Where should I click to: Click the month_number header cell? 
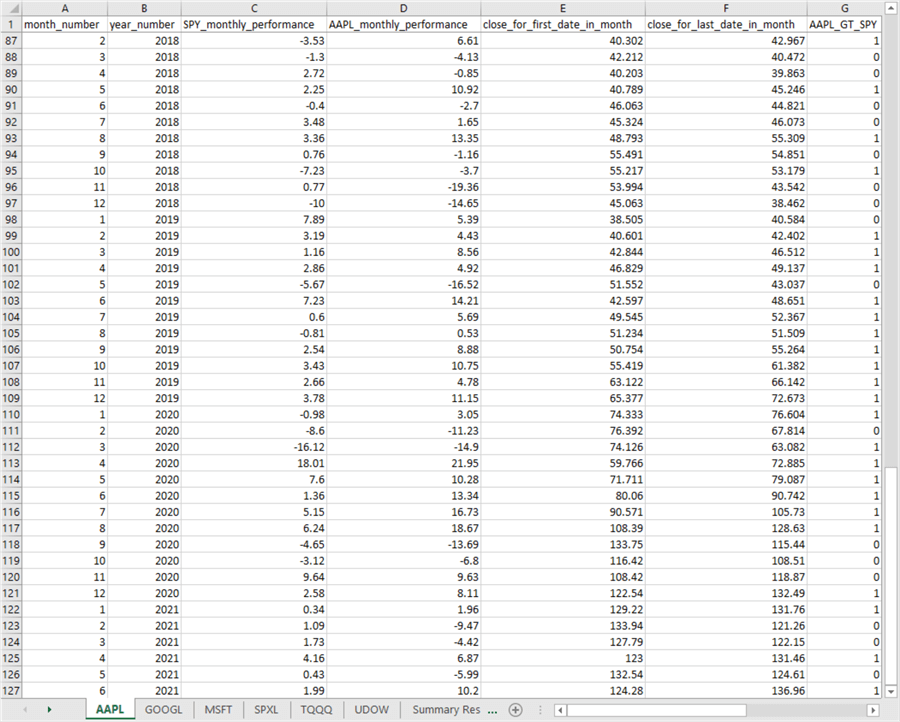[x=65, y=25]
